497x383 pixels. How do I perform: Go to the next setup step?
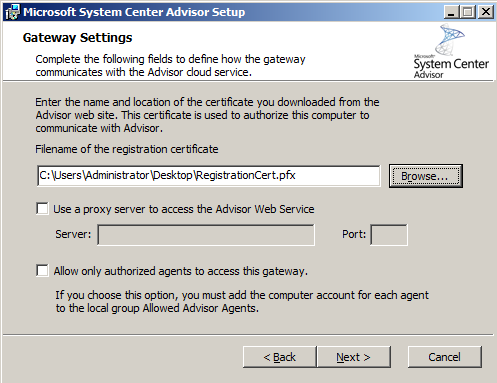[x=354, y=357]
